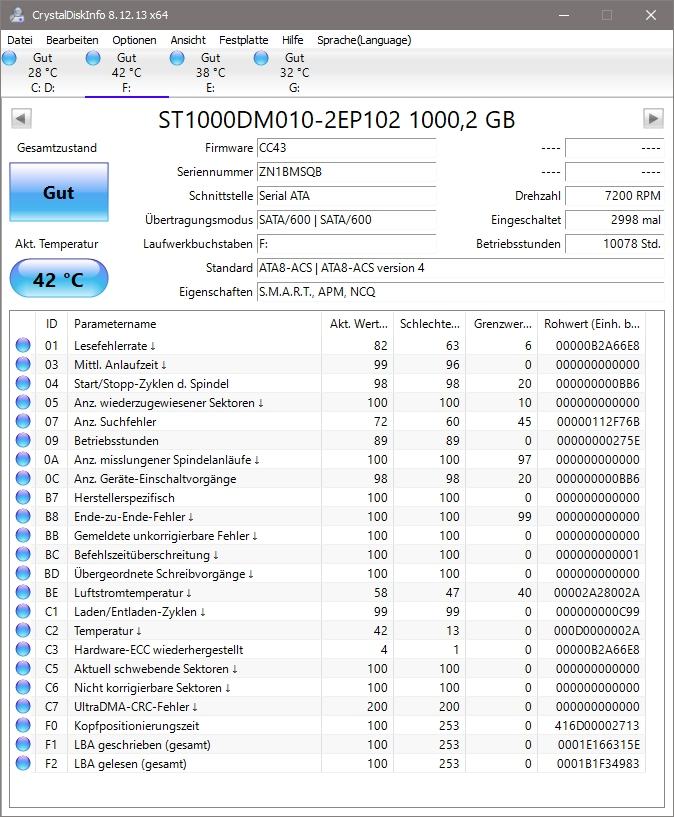Select the LBA gelesen (gesamt) row text
The image size is (674, 817).
pyautogui.click(x=130, y=764)
